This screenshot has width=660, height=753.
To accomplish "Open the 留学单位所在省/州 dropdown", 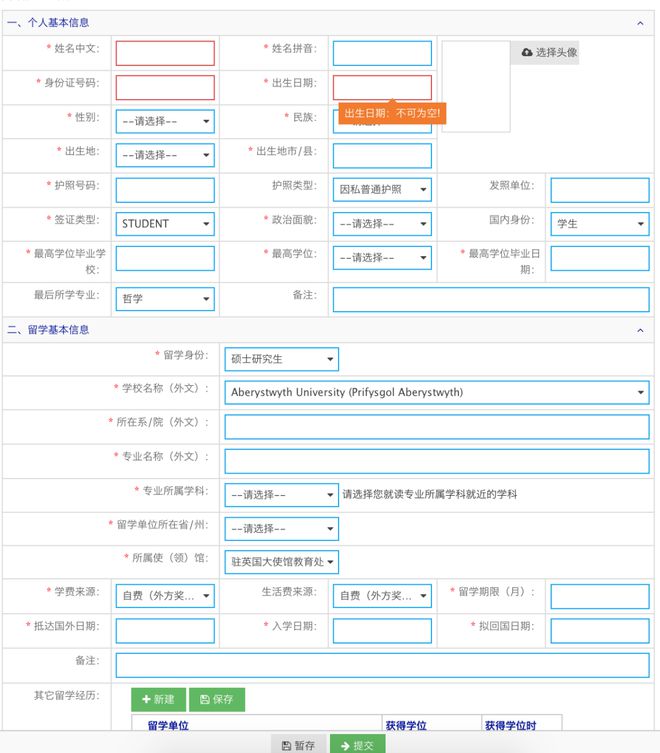I will 281,529.
